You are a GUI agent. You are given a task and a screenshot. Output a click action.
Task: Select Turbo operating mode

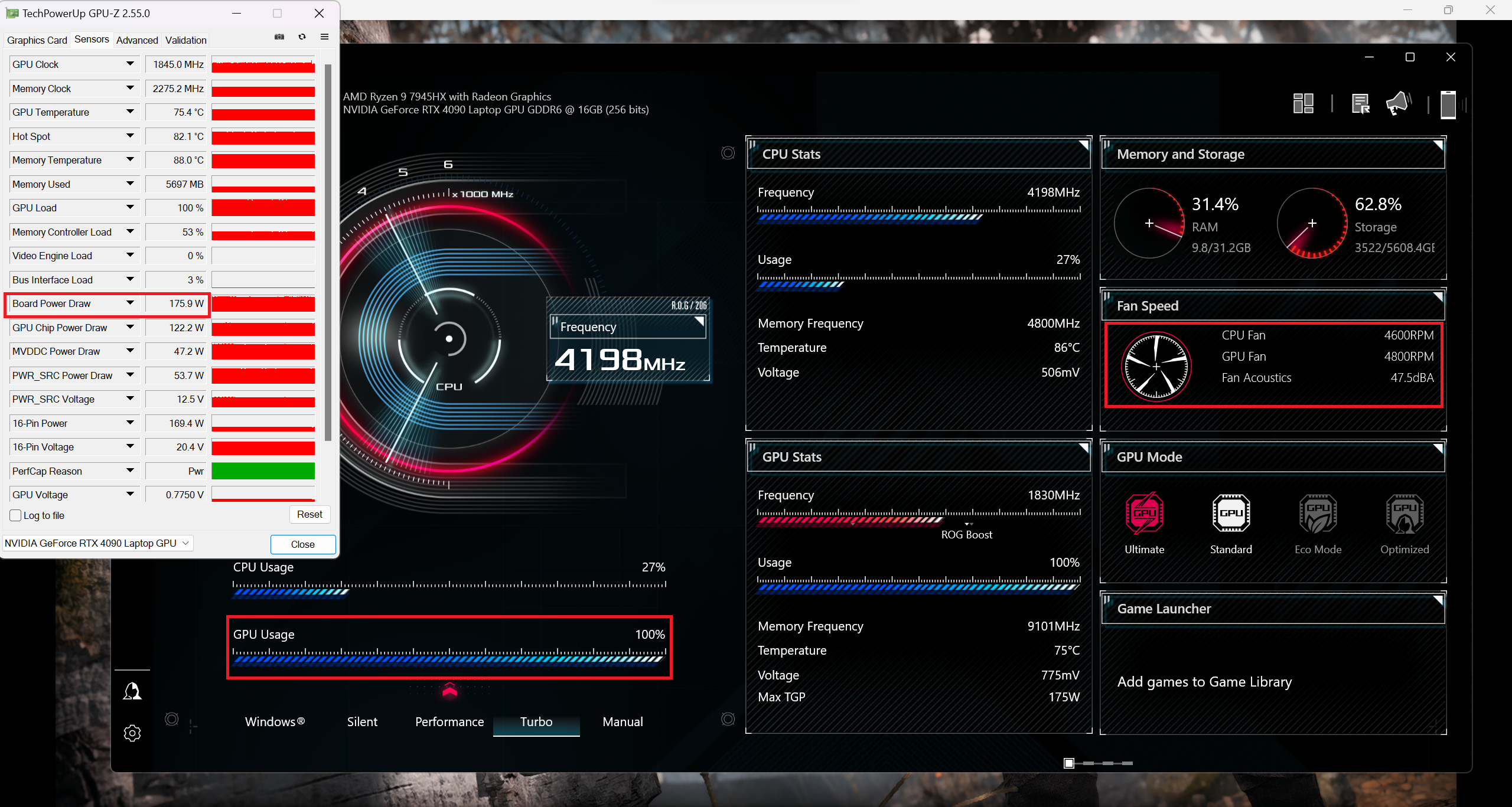tap(536, 721)
